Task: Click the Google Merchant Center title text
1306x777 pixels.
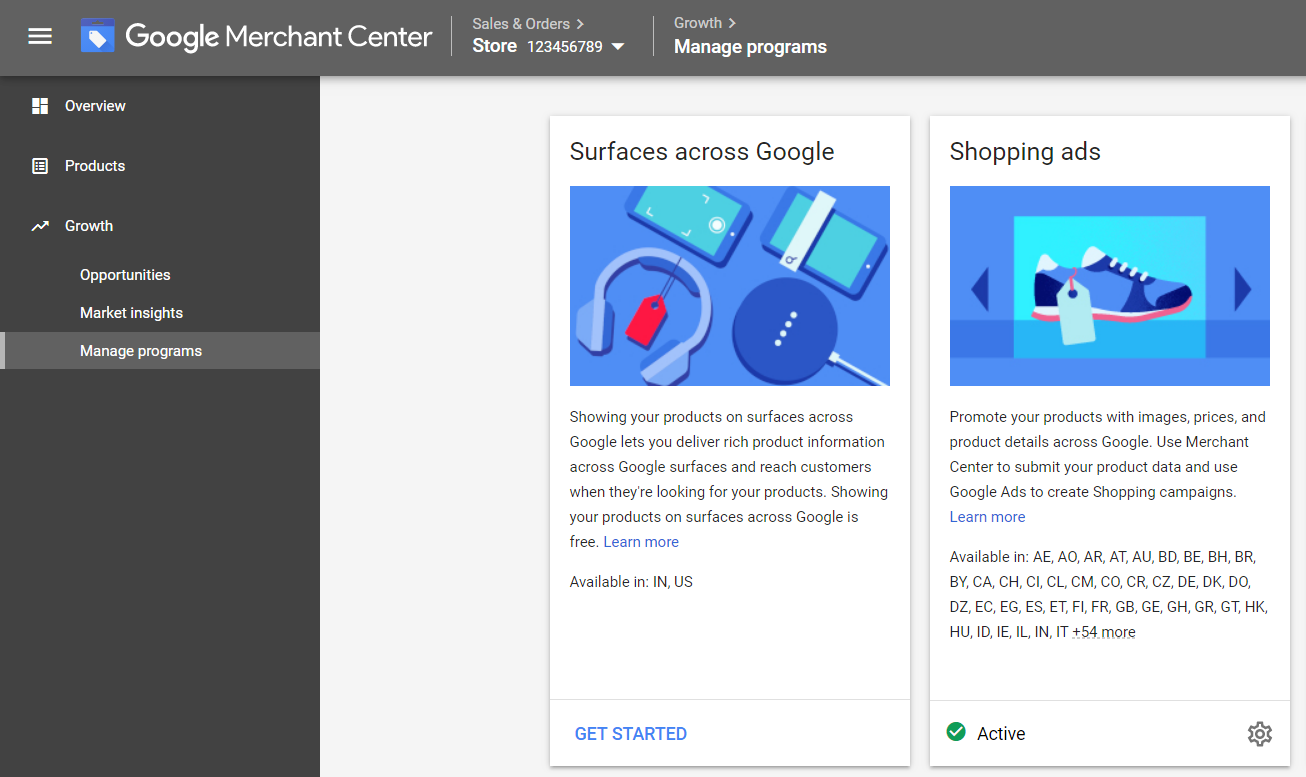Action: pos(279,37)
